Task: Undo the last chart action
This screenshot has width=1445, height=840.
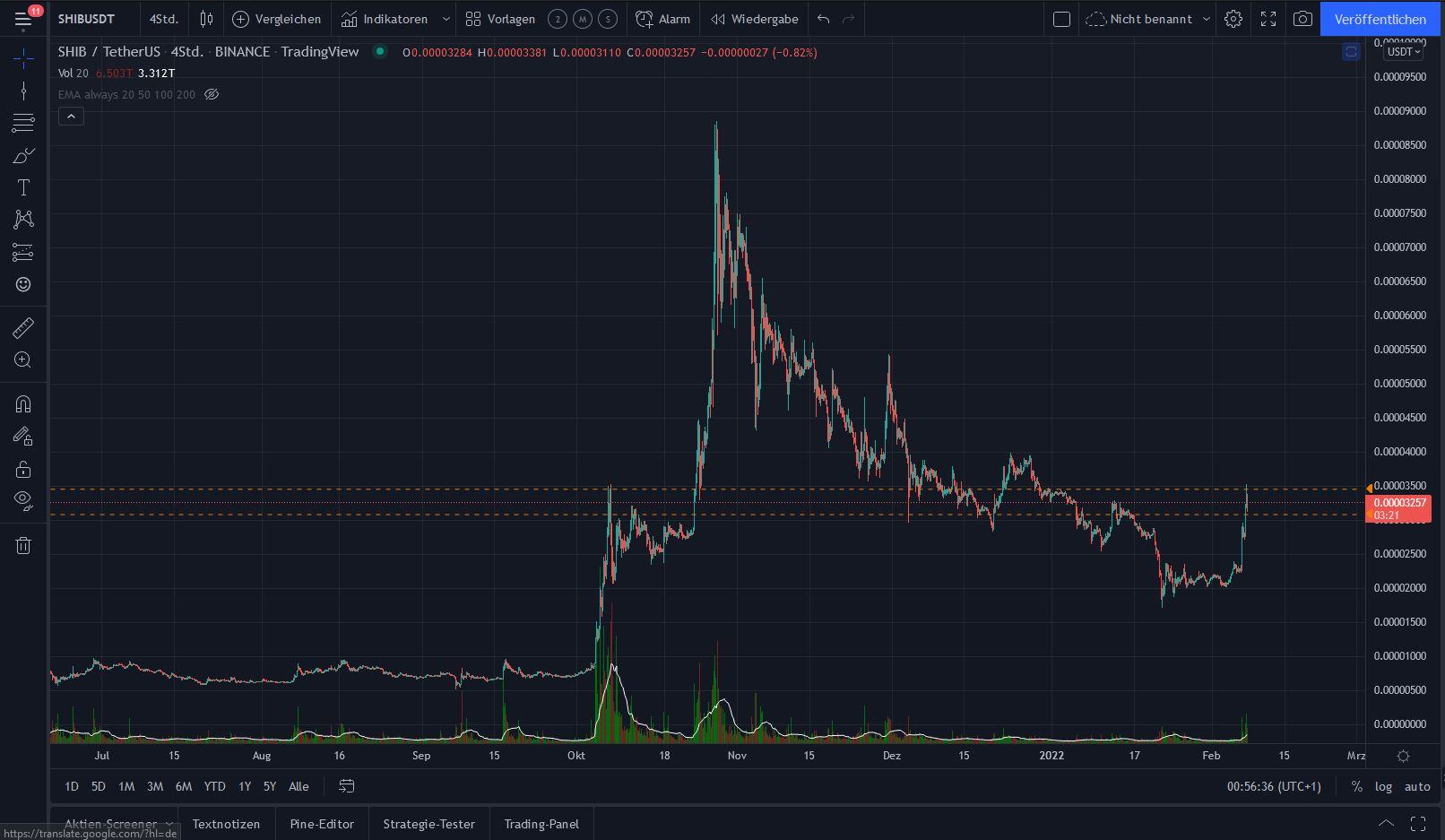Action: 823,19
